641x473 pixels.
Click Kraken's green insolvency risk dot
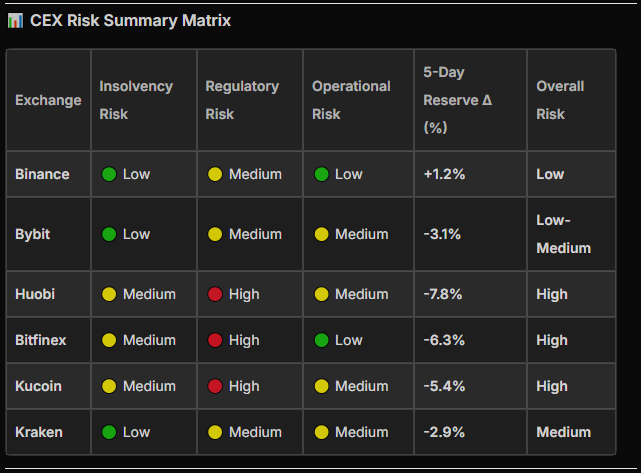click(x=109, y=432)
